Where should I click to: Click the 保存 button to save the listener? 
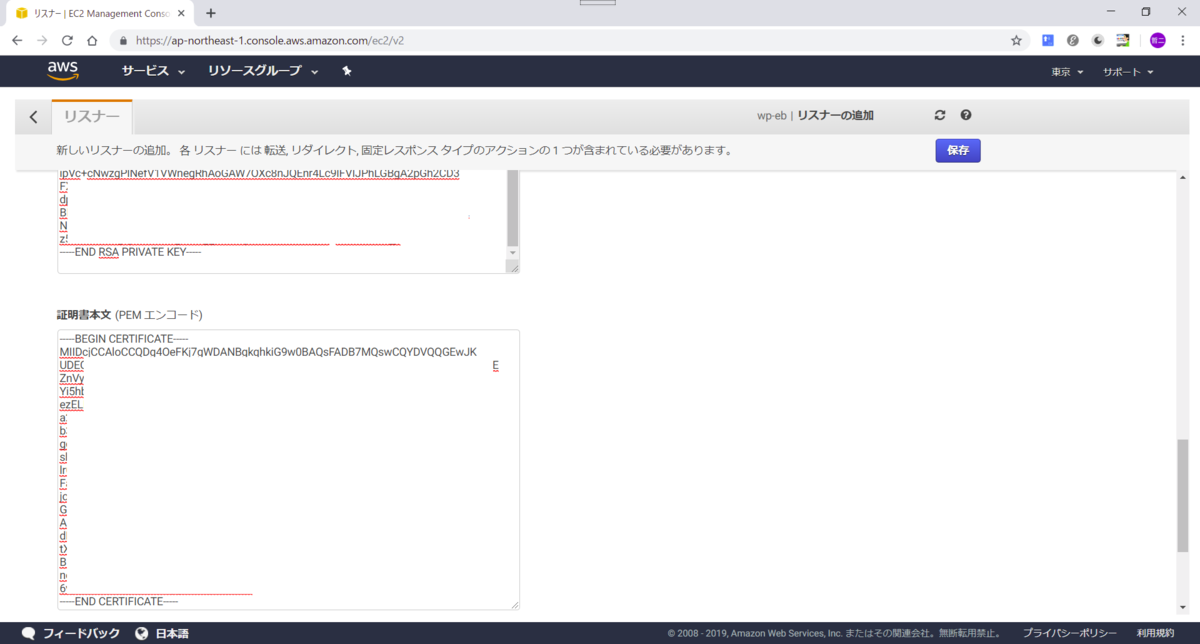[957, 150]
